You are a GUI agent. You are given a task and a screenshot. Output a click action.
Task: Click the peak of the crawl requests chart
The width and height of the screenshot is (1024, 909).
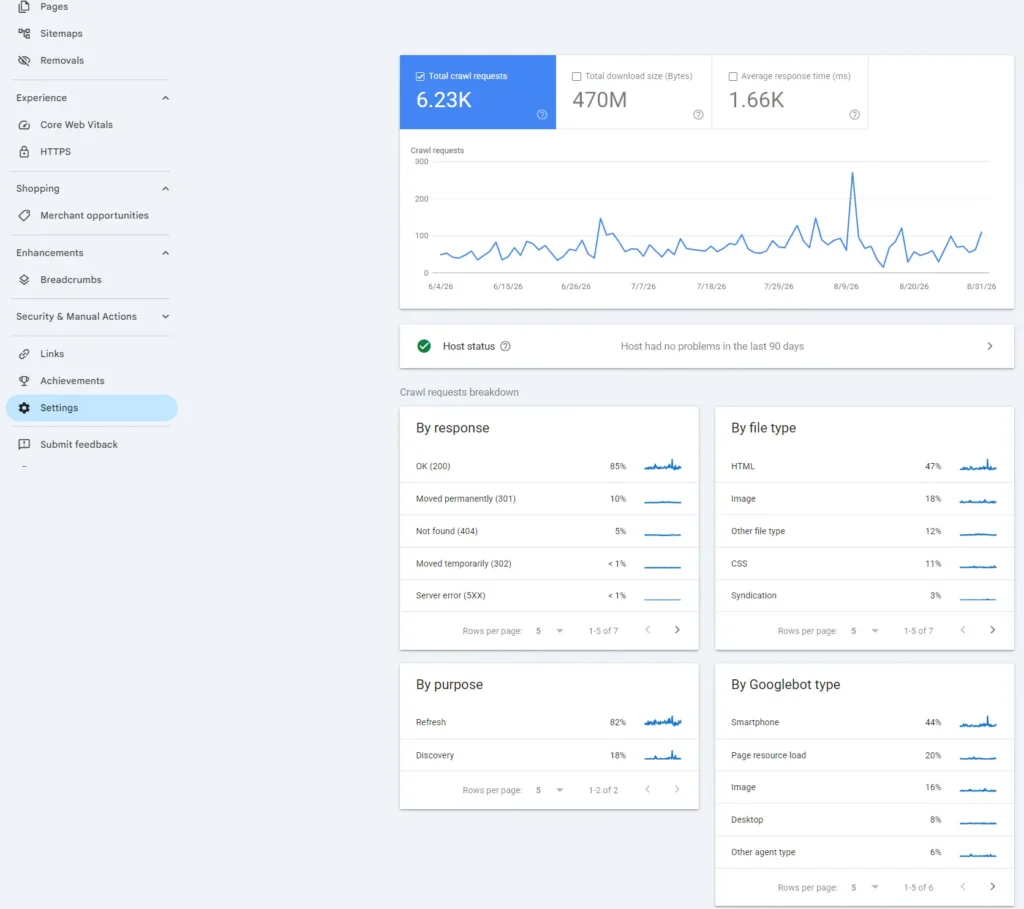click(852, 174)
